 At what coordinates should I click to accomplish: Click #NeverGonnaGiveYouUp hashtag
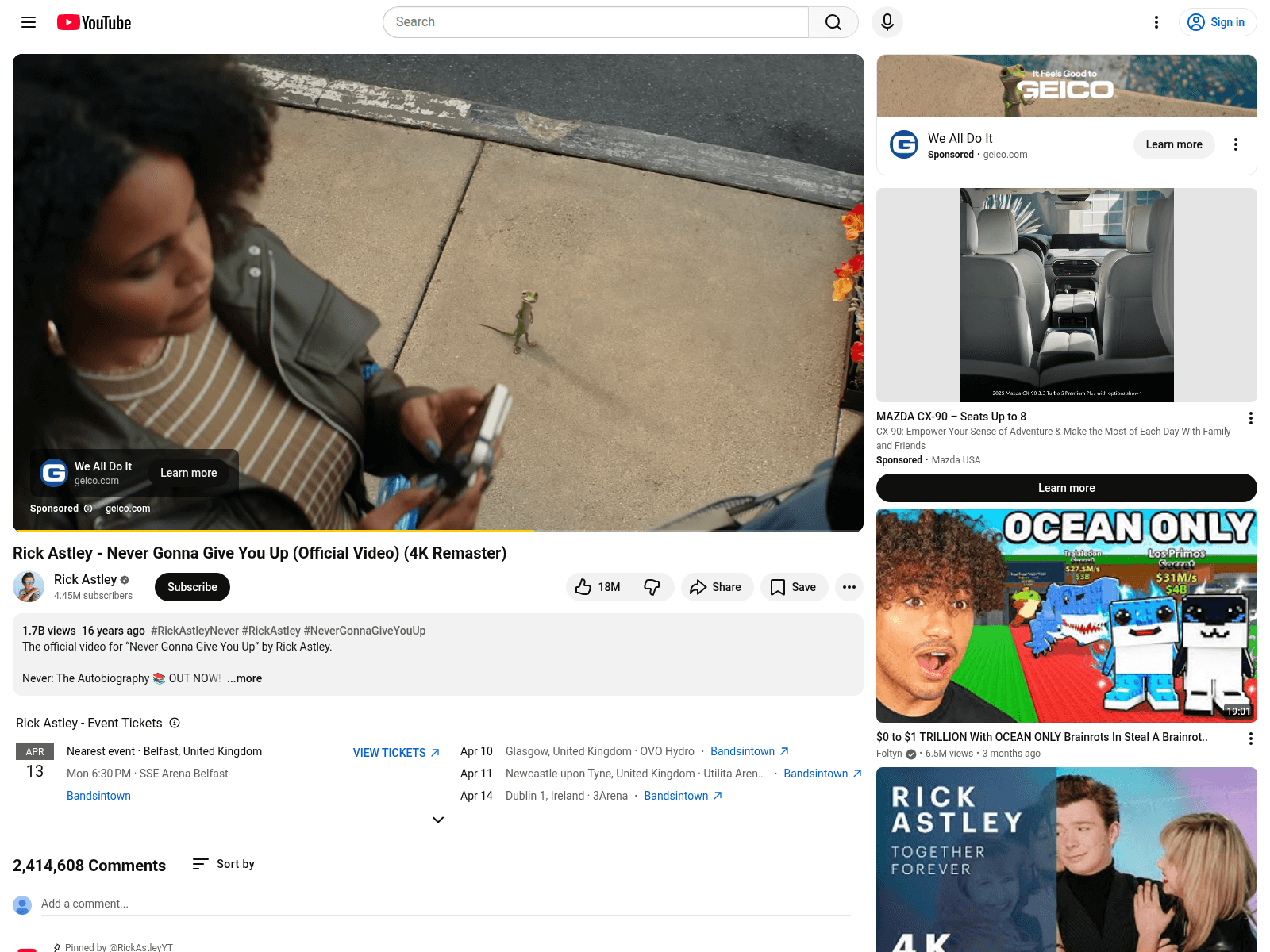(x=365, y=631)
